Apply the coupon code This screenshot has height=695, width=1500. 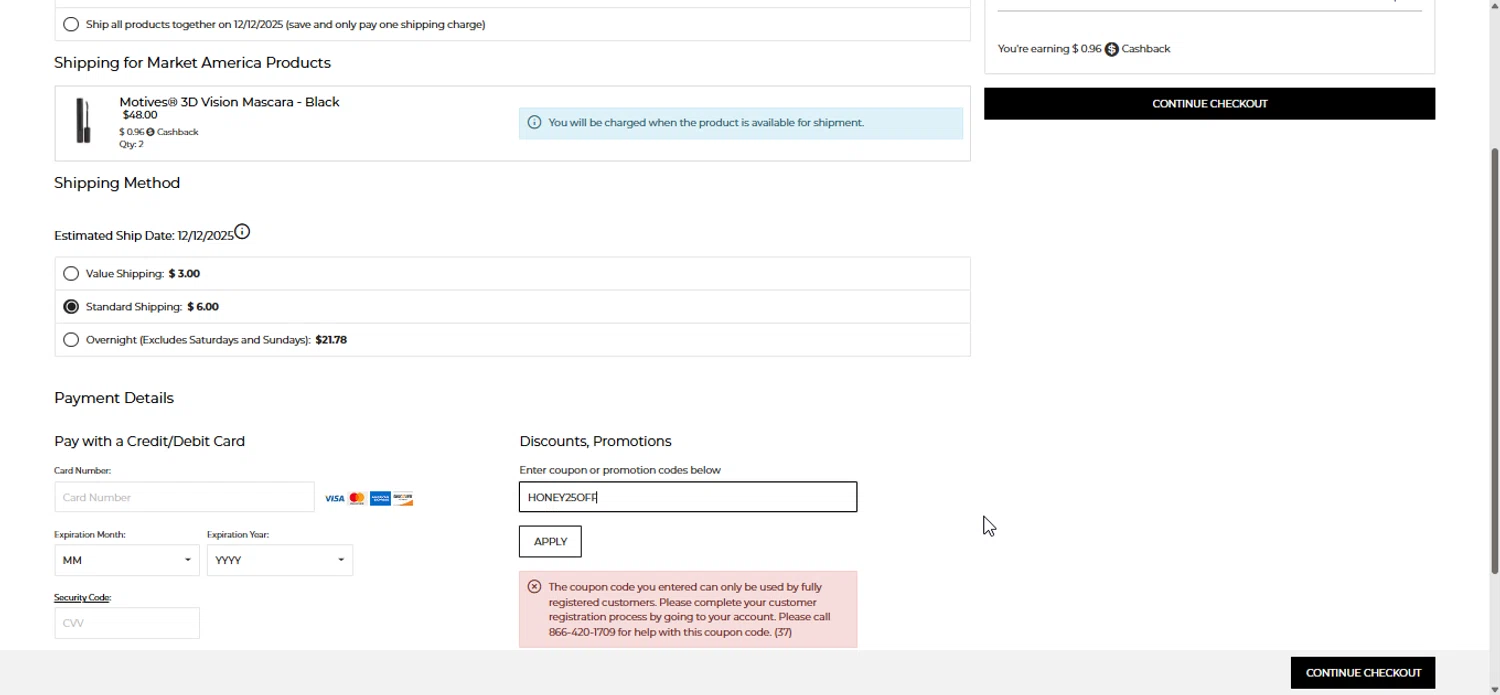(550, 542)
